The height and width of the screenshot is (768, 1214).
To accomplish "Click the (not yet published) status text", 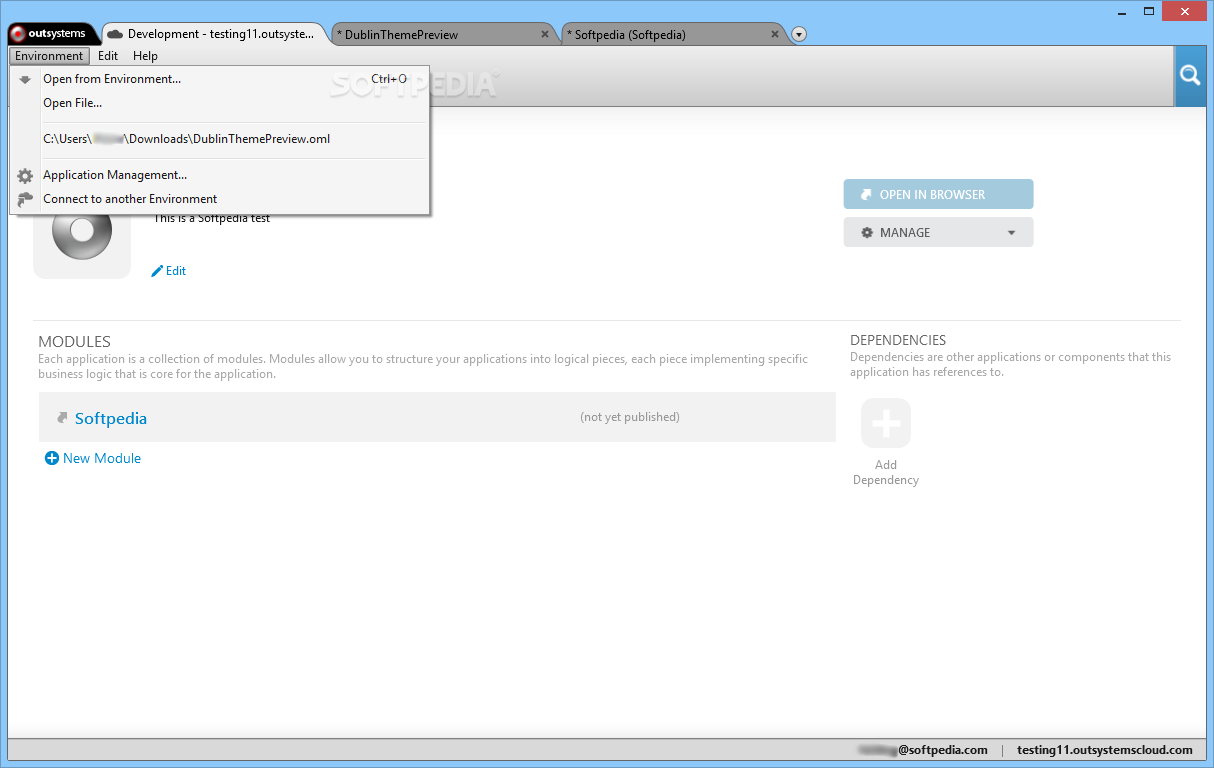I will 630,417.
